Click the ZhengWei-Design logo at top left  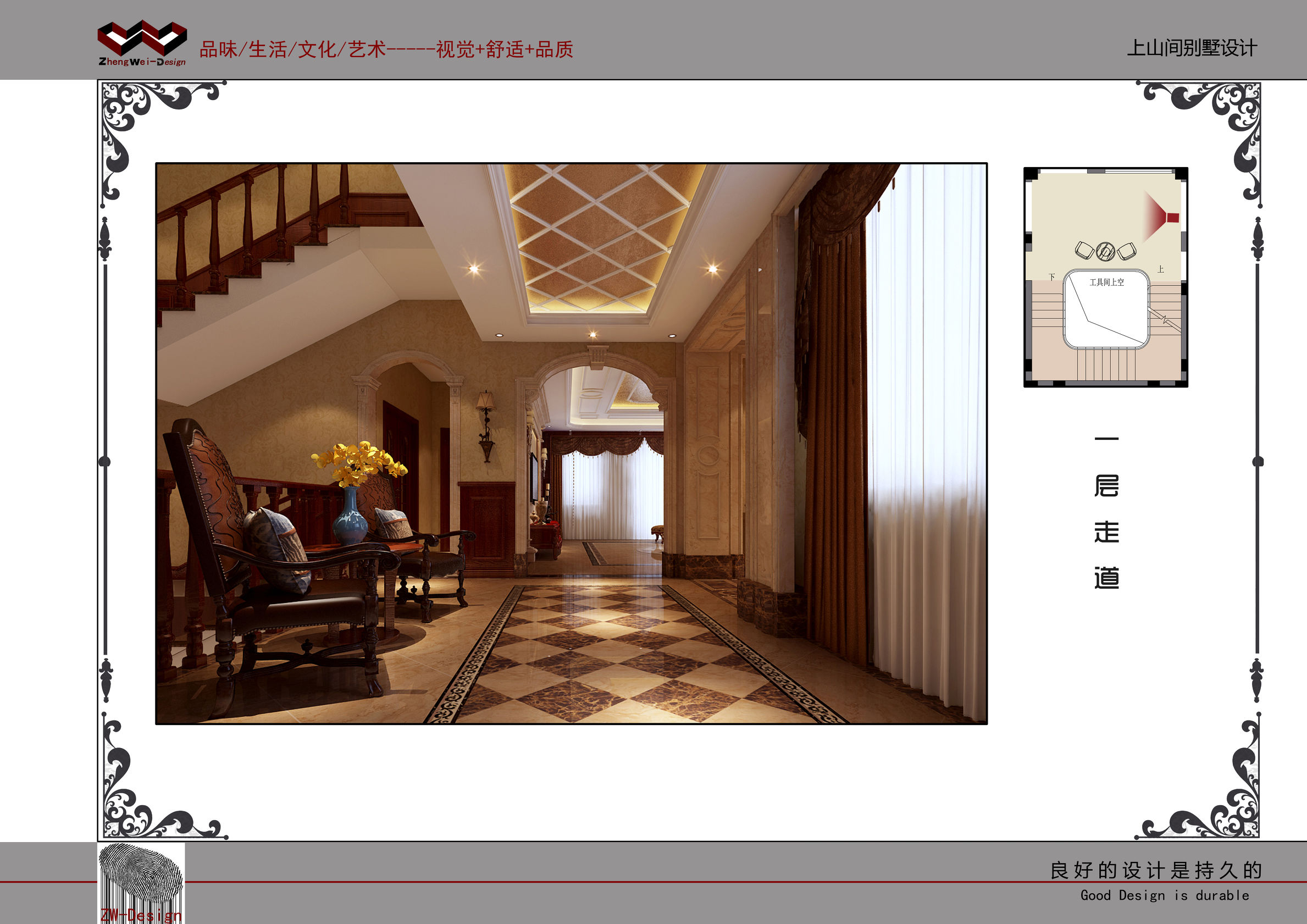(142, 44)
